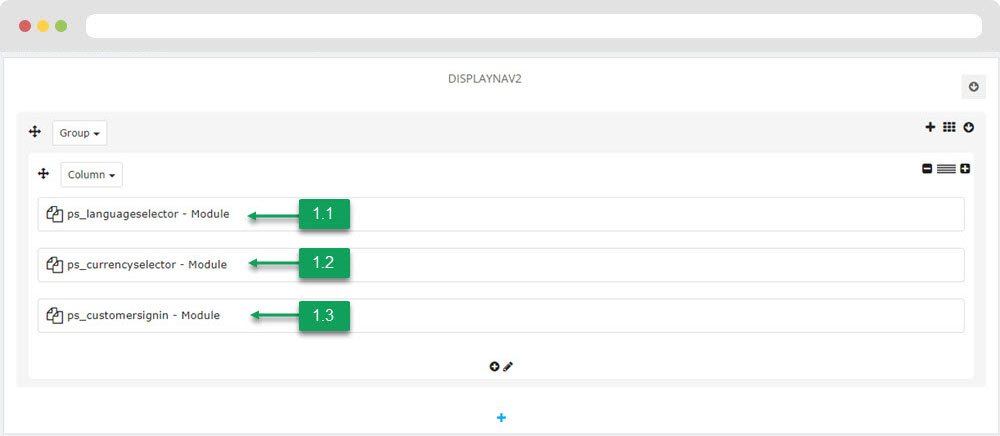The width and height of the screenshot is (1000, 436).
Task: Click the DISPLAYNAV2 heading
Action: tap(485, 80)
